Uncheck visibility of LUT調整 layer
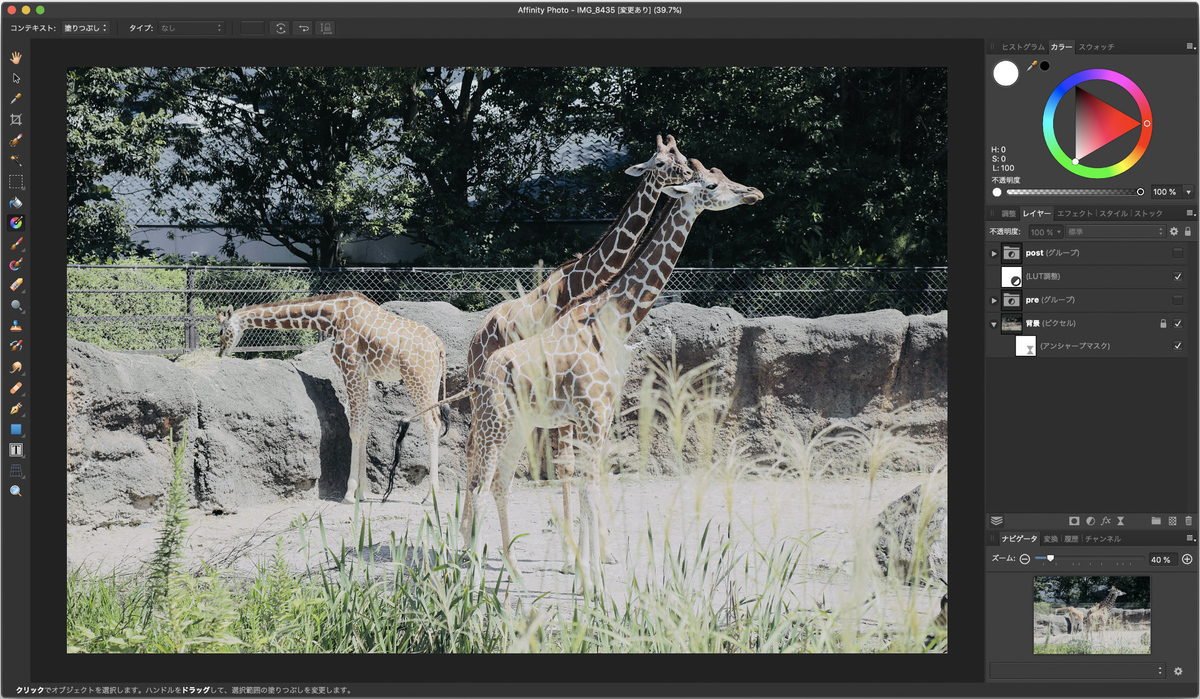 1177,276
